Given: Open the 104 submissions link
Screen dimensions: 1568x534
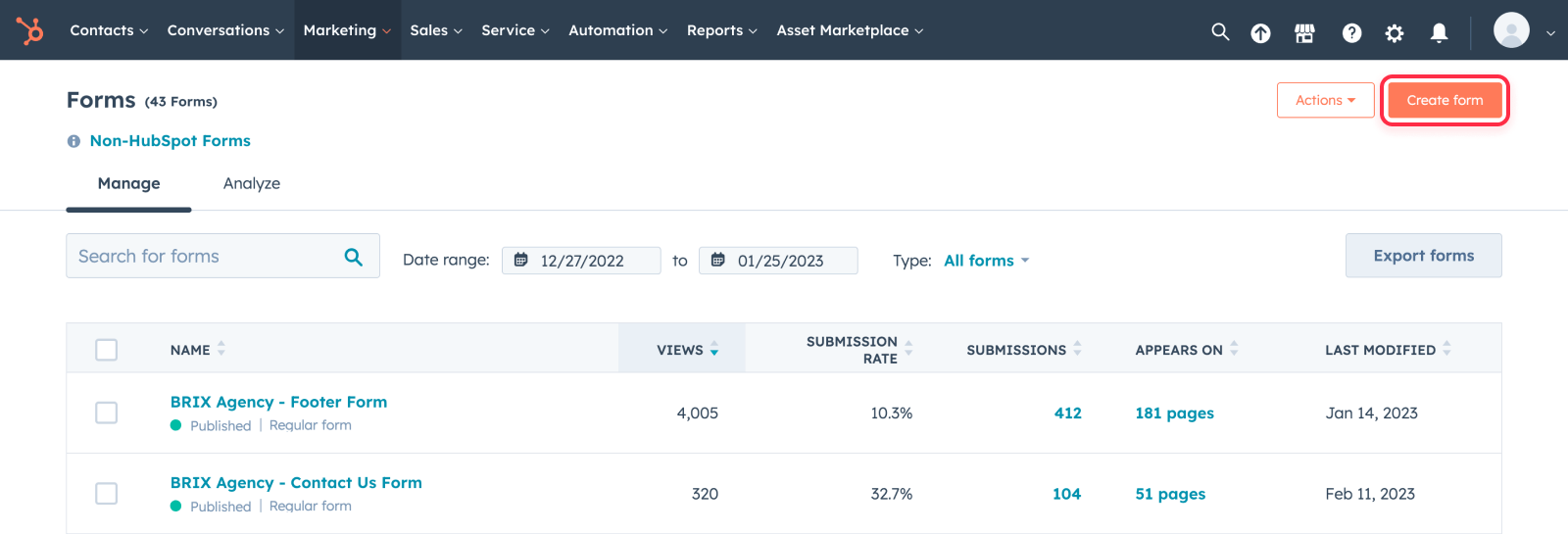Looking at the screenshot, I should click(1066, 494).
